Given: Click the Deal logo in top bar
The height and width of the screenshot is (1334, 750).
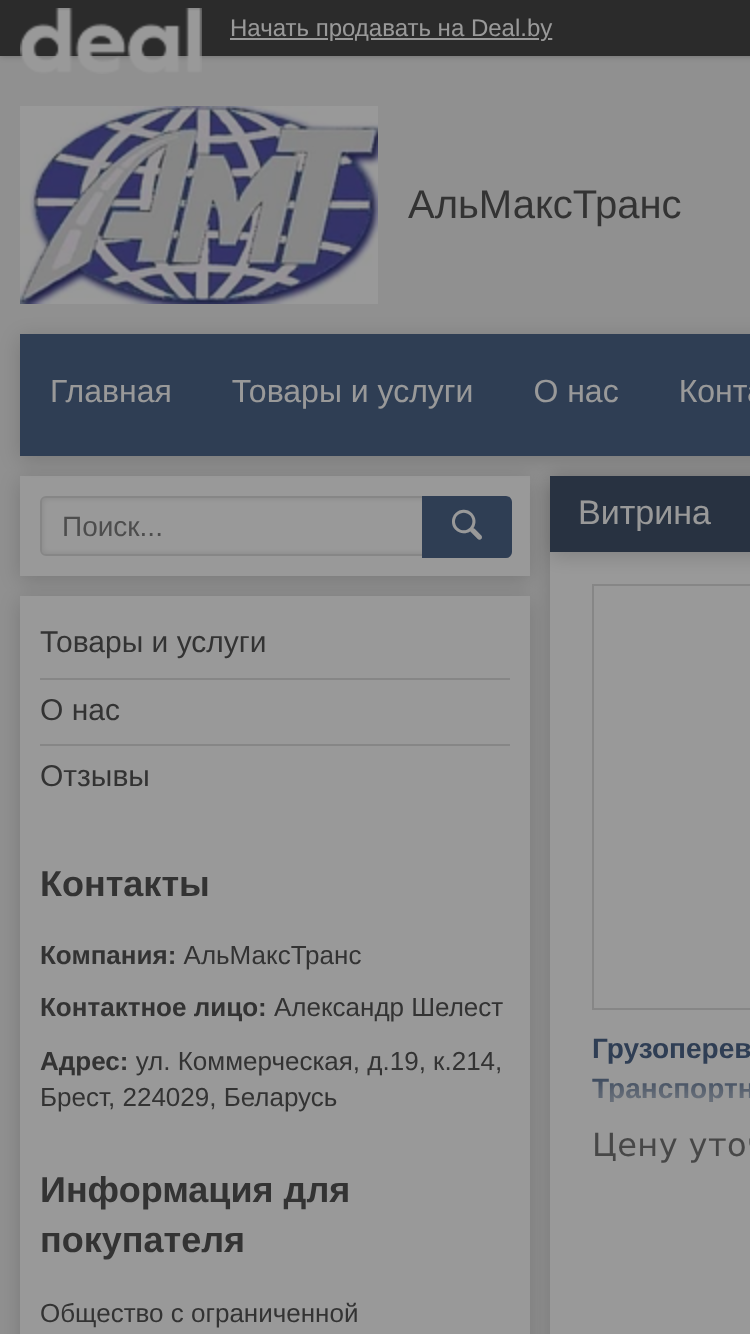Looking at the screenshot, I should (111, 39).
